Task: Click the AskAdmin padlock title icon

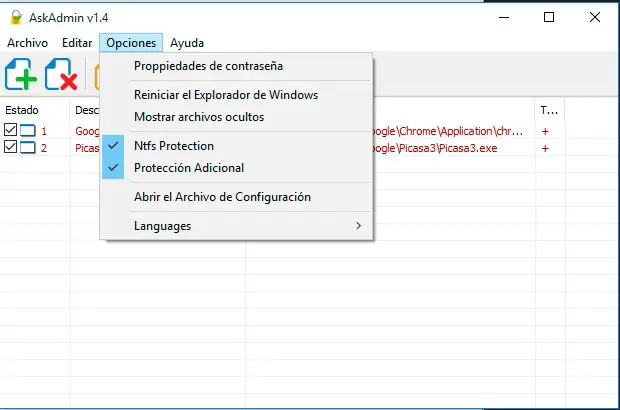Action: click(x=14, y=16)
